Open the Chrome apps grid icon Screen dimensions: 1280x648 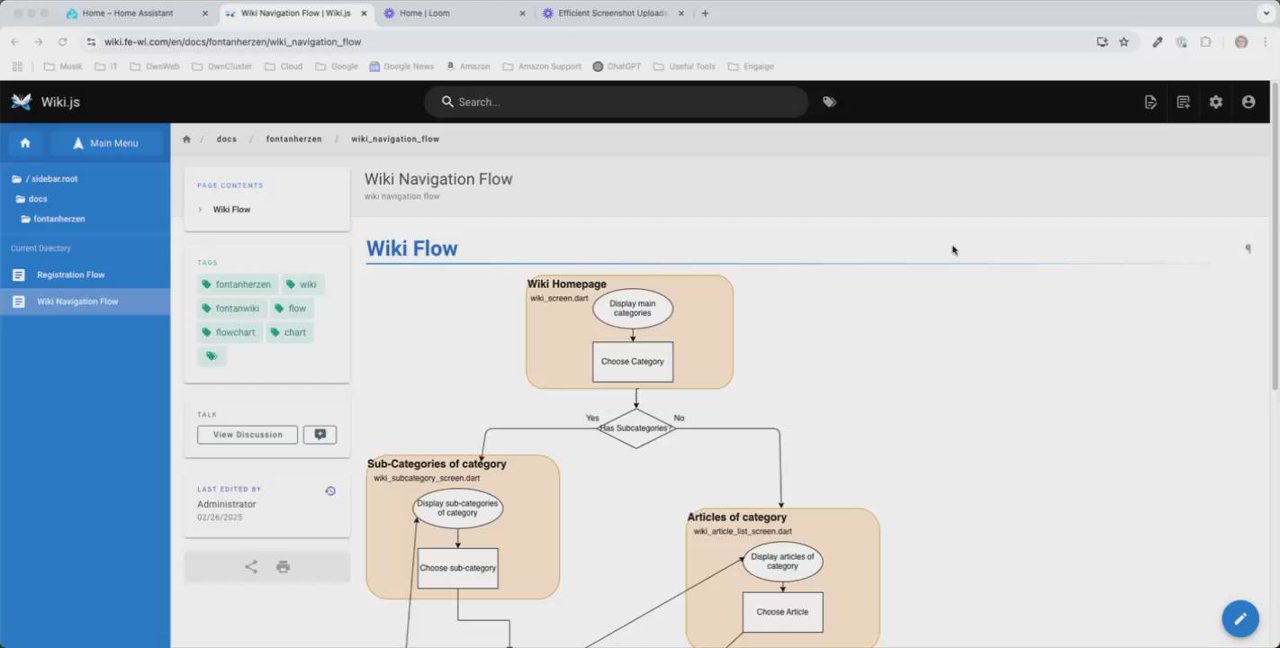coord(17,66)
